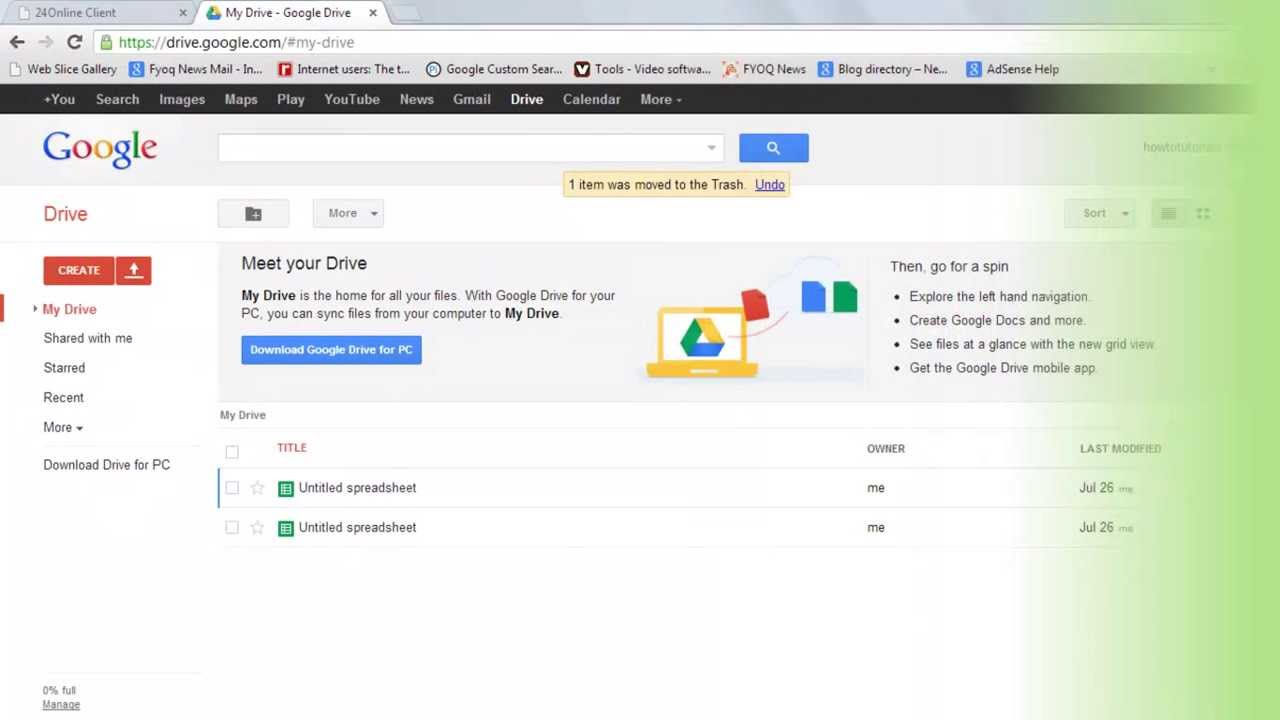Image resolution: width=1280 pixels, height=720 pixels.
Task: Click the blue magnifier search button
Action: tap(774, 148)
